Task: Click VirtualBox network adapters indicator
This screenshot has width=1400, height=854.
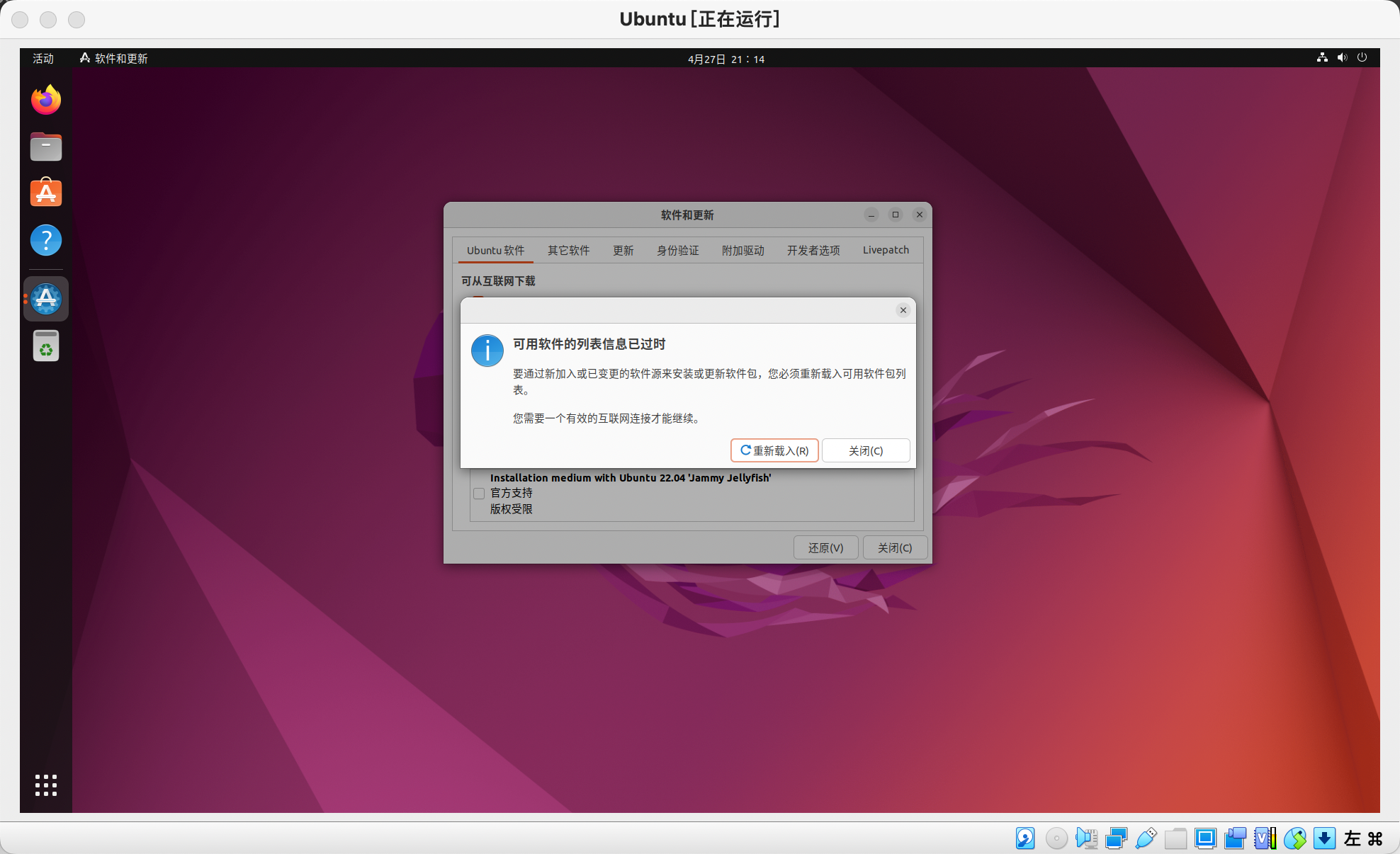Action: point(1116,838)
